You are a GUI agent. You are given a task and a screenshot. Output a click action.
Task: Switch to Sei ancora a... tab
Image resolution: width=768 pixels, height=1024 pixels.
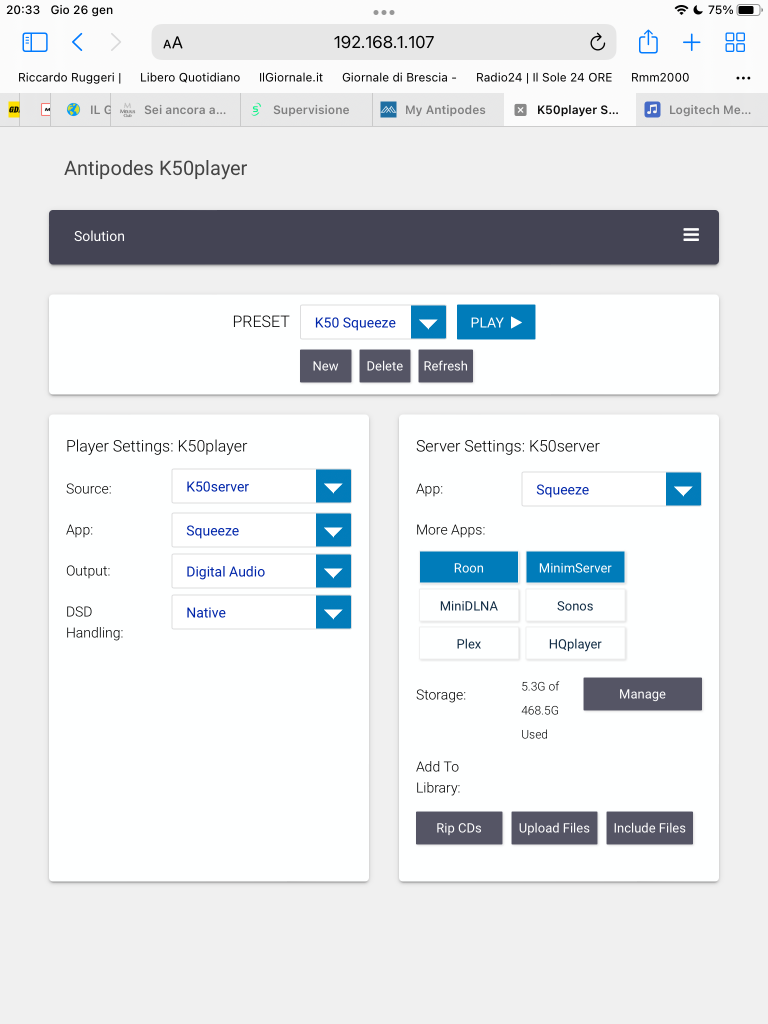175,110
